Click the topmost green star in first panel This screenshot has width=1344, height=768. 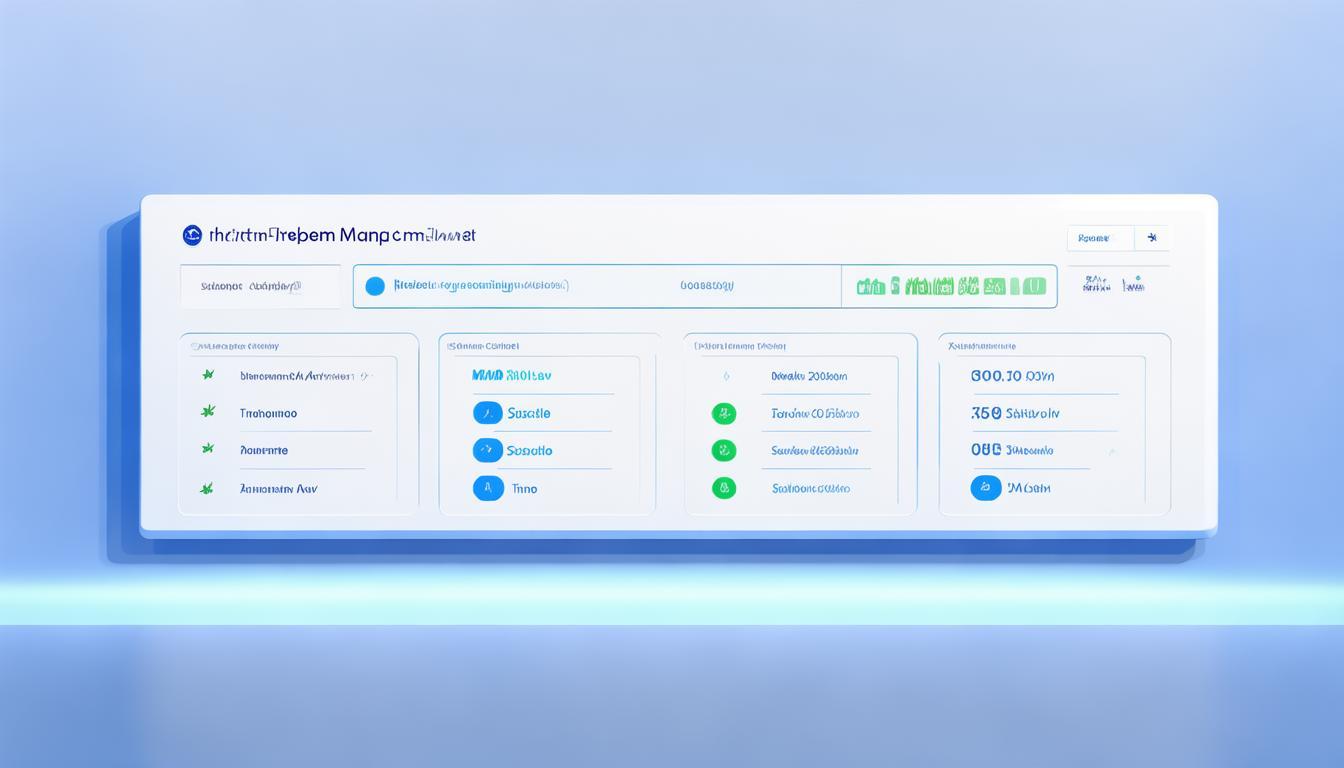click(x=208, y=375)
